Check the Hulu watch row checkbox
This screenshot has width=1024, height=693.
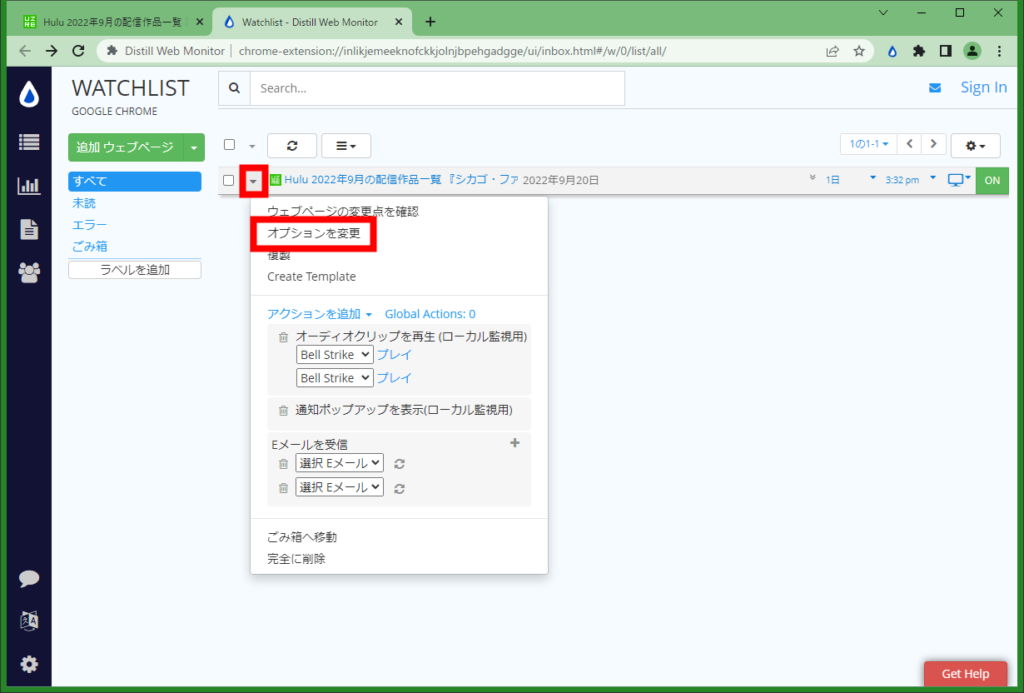pos(228,180)
